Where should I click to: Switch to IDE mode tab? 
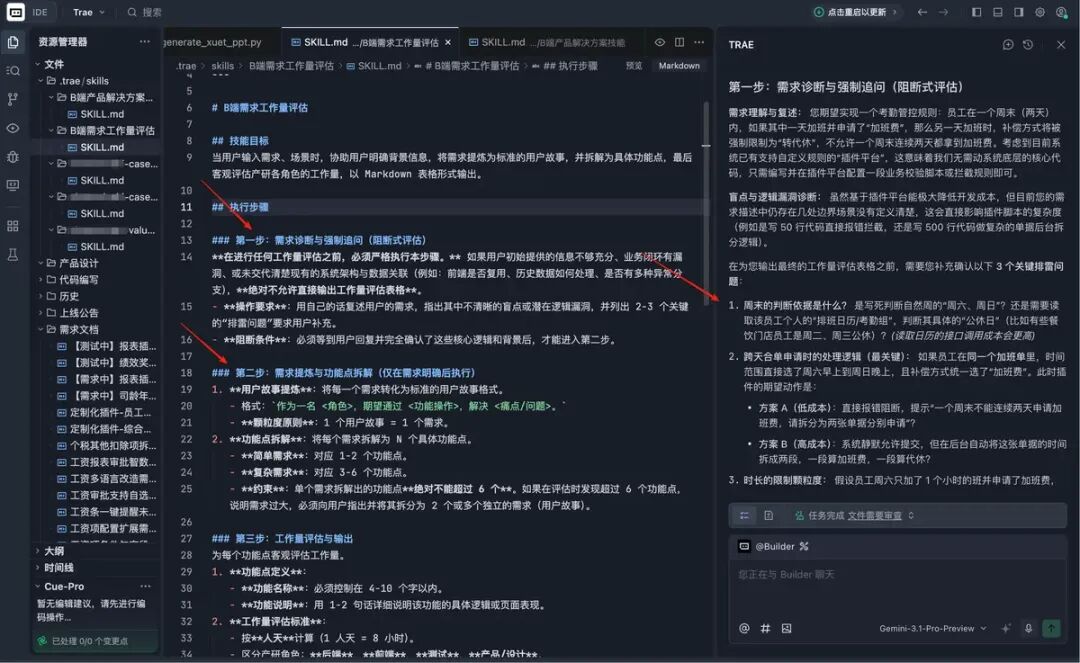[40, 12]
